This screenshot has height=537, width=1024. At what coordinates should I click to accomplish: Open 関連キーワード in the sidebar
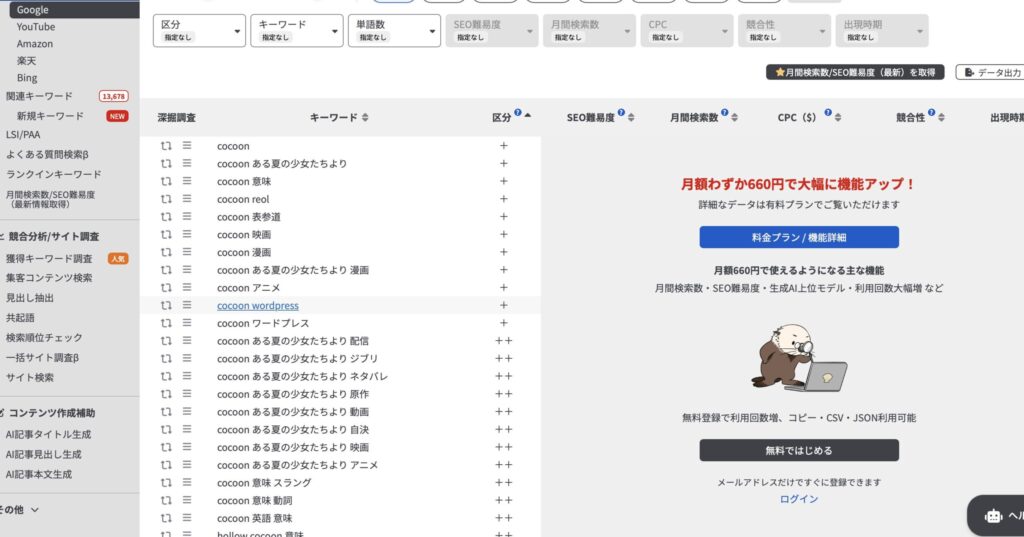(39, 96)
